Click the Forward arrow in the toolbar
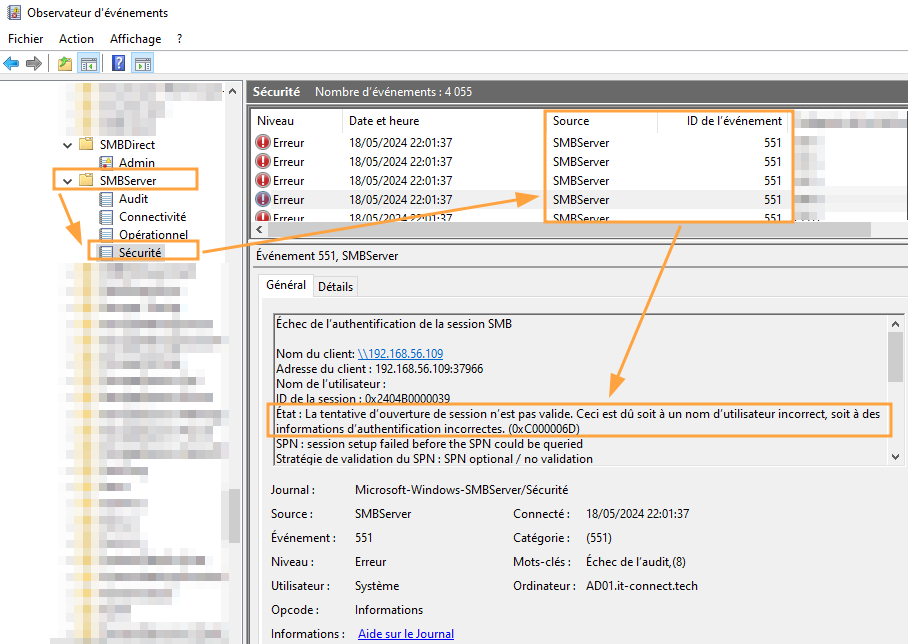Image resolution: width=908 pixels, height=644 pixels. pyautogui.click(x=34, y=64)
